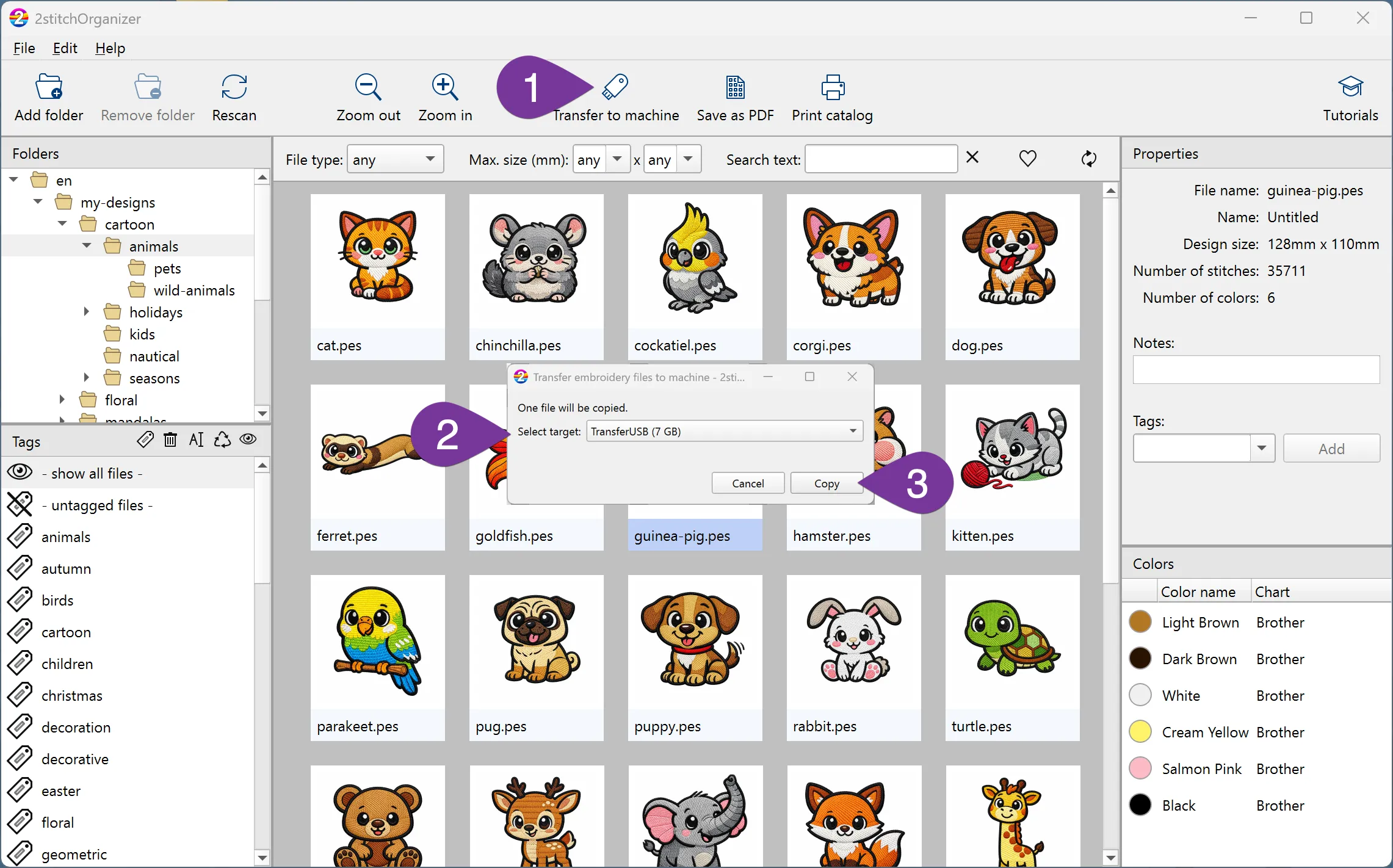Click the Zoom in magnifier
The height and width of the screenshot is (868, 1393).
[x=445, y=87]
